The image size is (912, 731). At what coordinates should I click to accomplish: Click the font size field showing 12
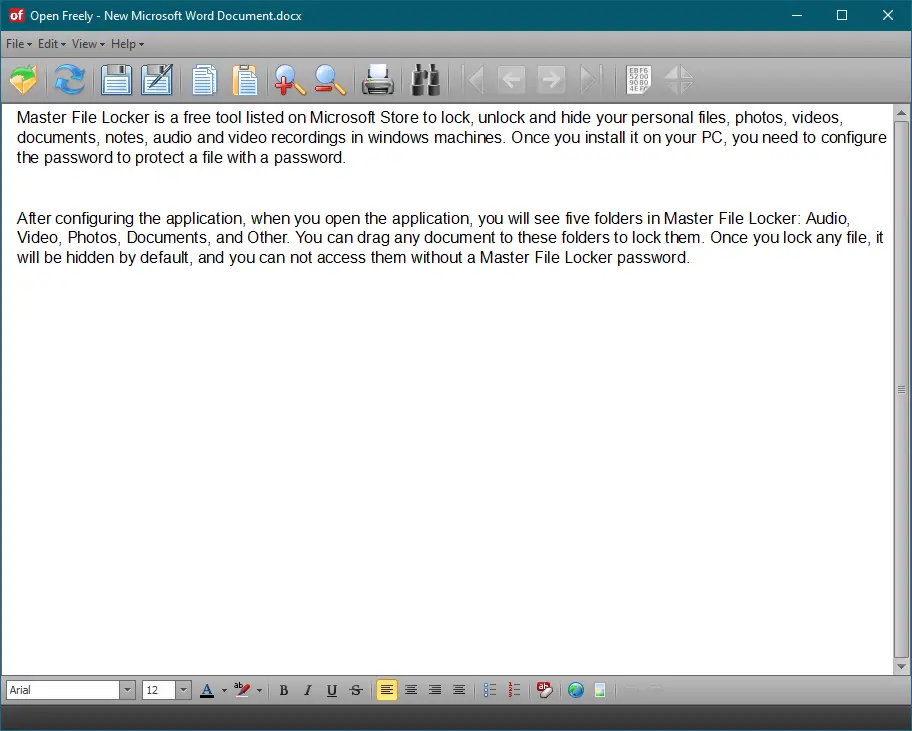tap(159, 690)
